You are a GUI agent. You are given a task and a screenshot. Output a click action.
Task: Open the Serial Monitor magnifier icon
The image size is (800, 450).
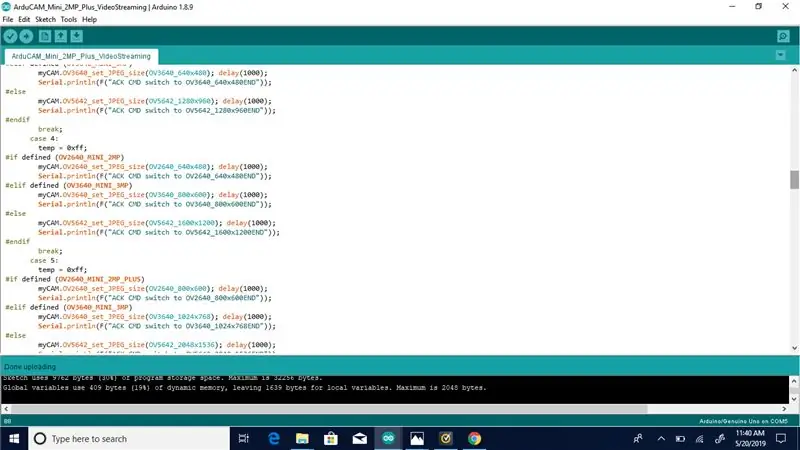[783, 36]
